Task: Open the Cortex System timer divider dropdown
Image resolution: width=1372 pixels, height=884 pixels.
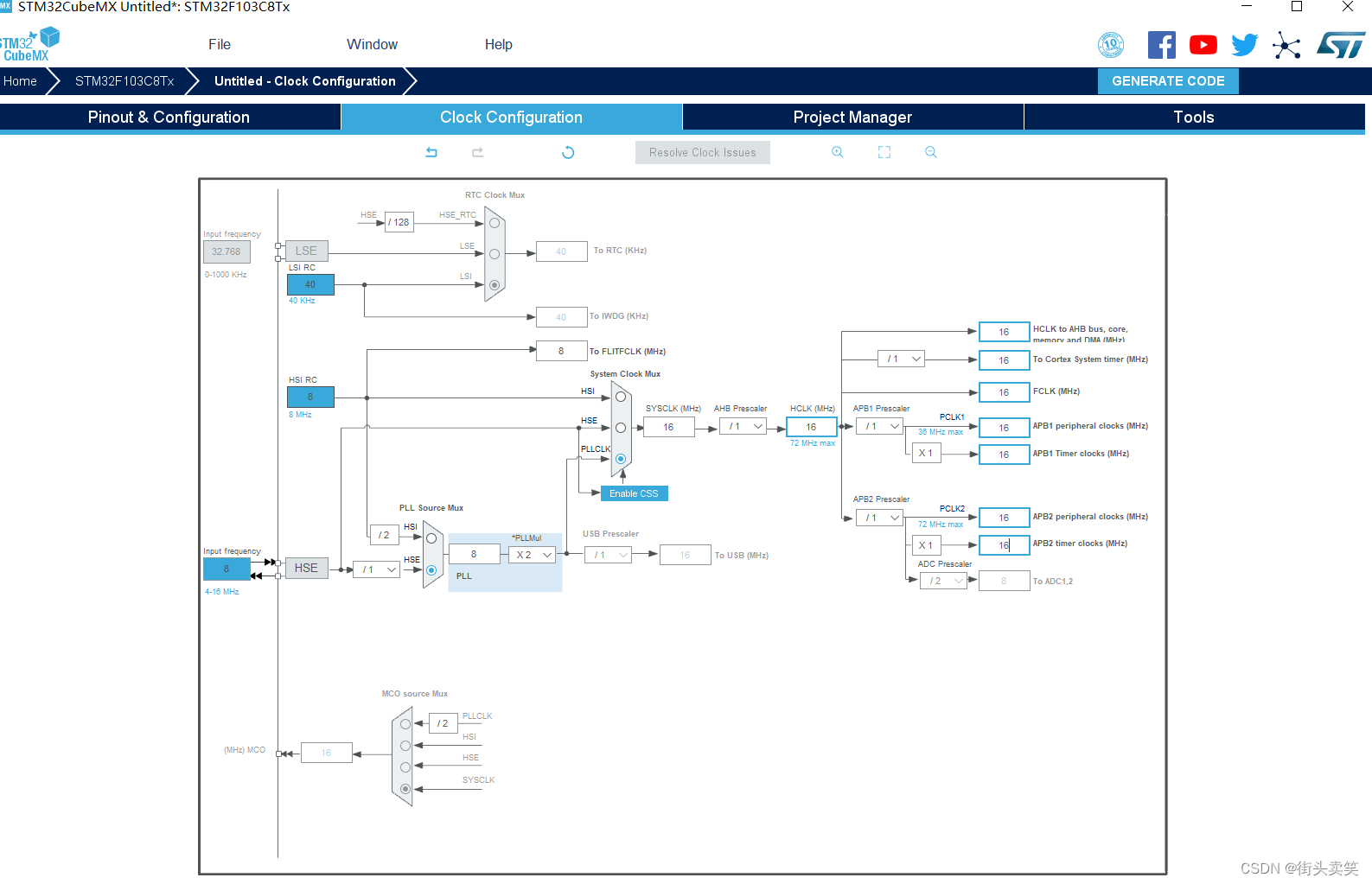Action: 901,359
